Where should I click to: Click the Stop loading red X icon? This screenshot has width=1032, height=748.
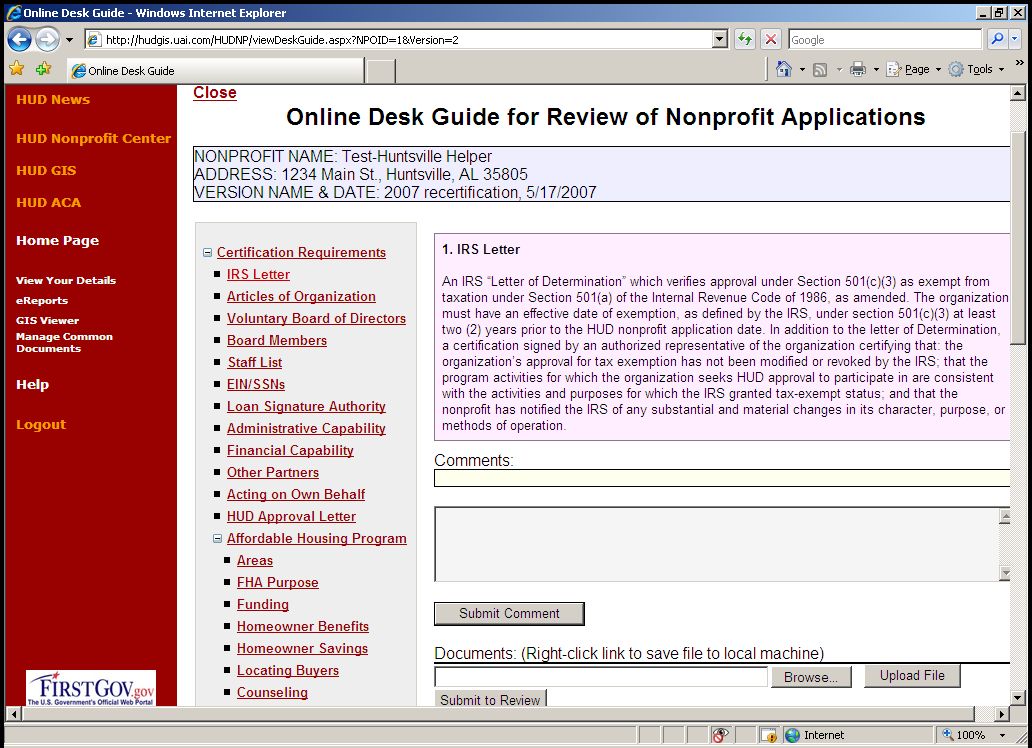770,40
